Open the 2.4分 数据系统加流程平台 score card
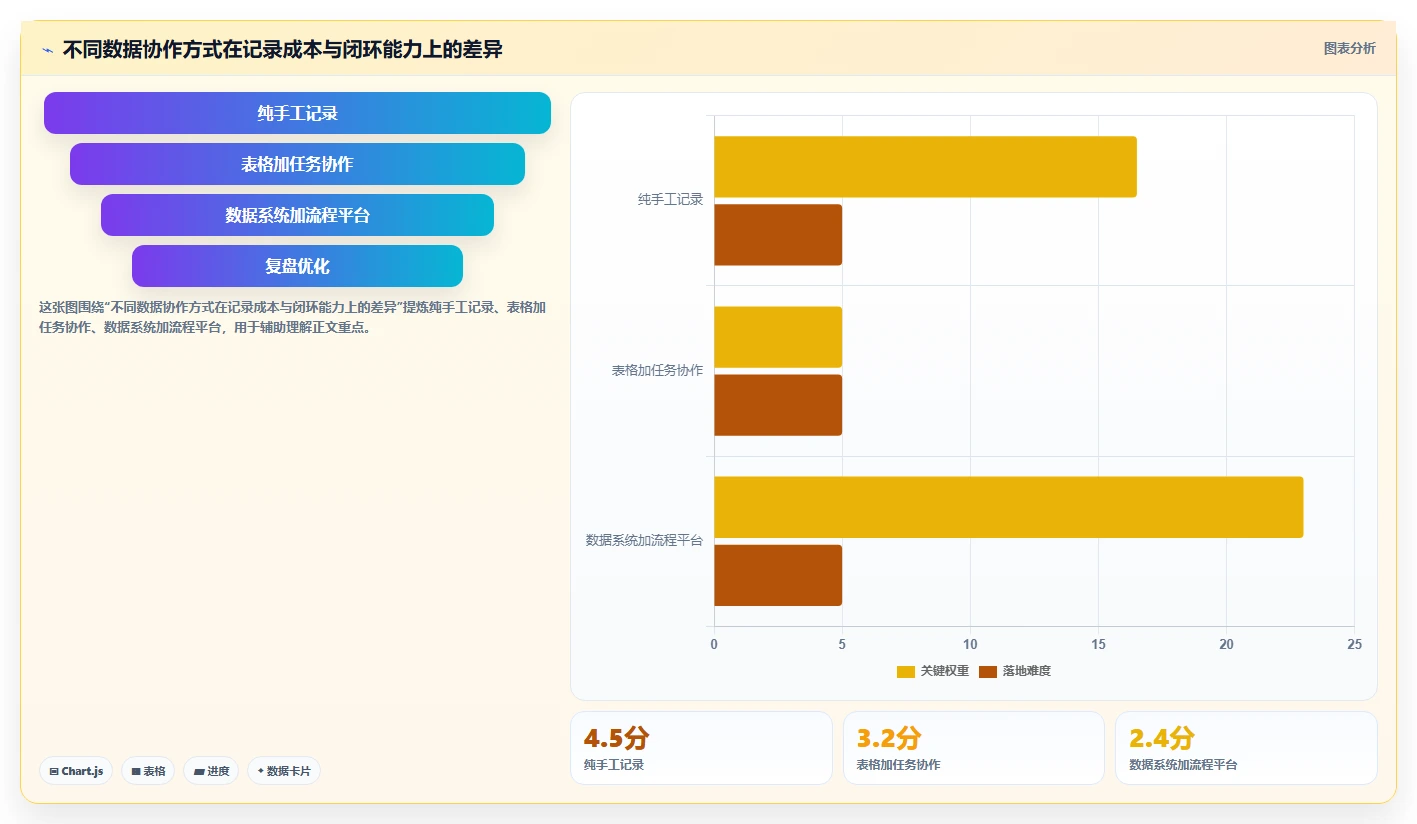The image size is (1417, 824). click(1246, 748)
